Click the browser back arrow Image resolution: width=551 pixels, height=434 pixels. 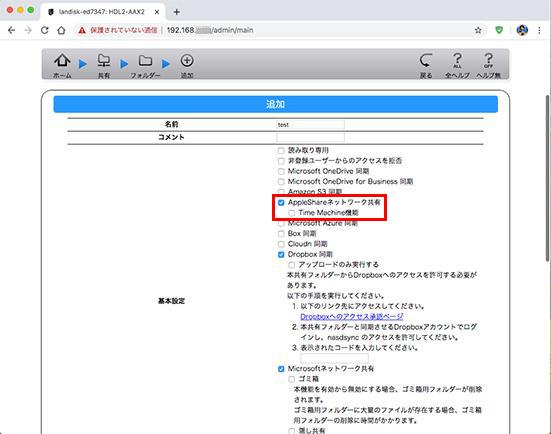pos(11,30)
